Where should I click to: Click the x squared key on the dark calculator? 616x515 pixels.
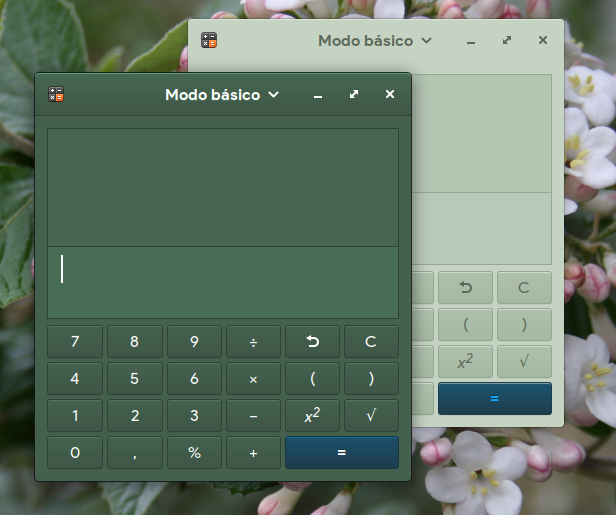pos(312,415)
